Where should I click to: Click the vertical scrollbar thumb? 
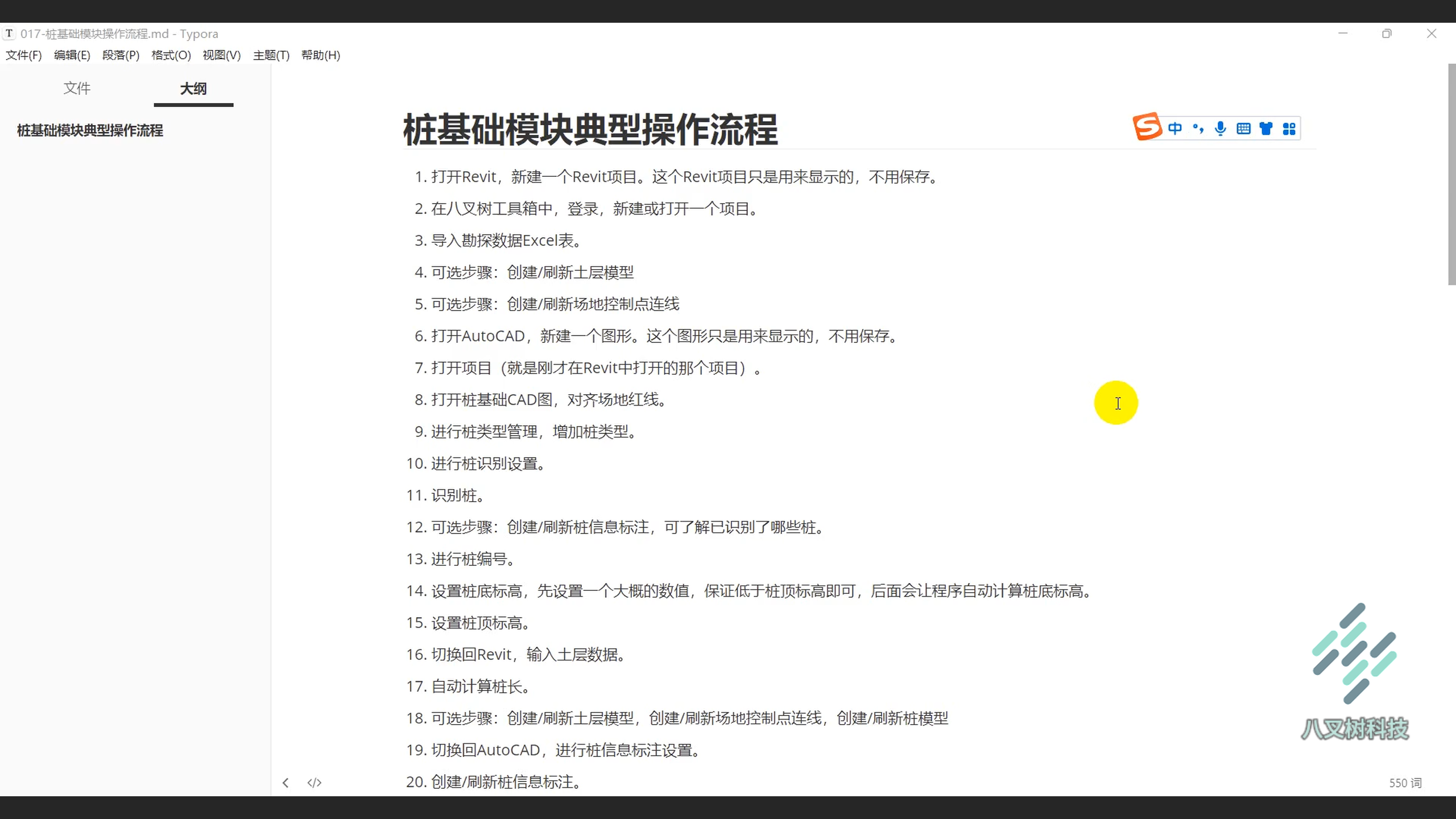[x=1451, y=174]
